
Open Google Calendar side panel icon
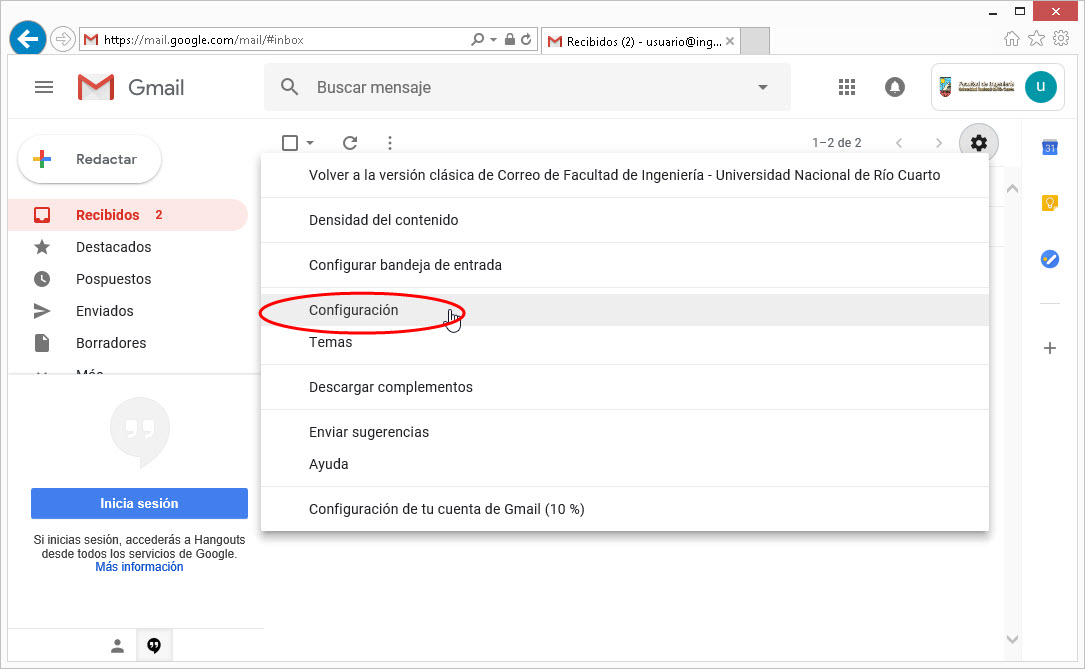click(x=1050, y=147)
